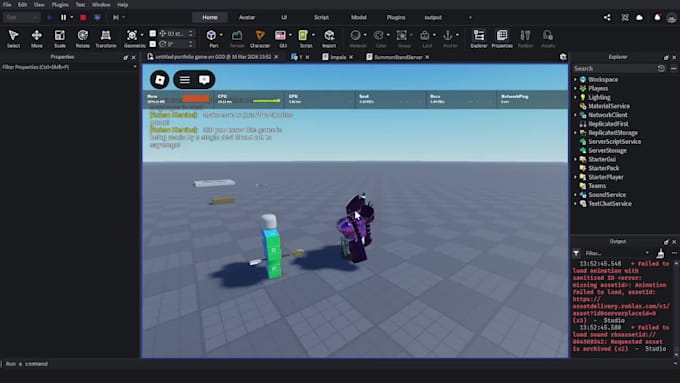Select MaterialService in Explorer
The image size is (680, 383).
[609, 106]
